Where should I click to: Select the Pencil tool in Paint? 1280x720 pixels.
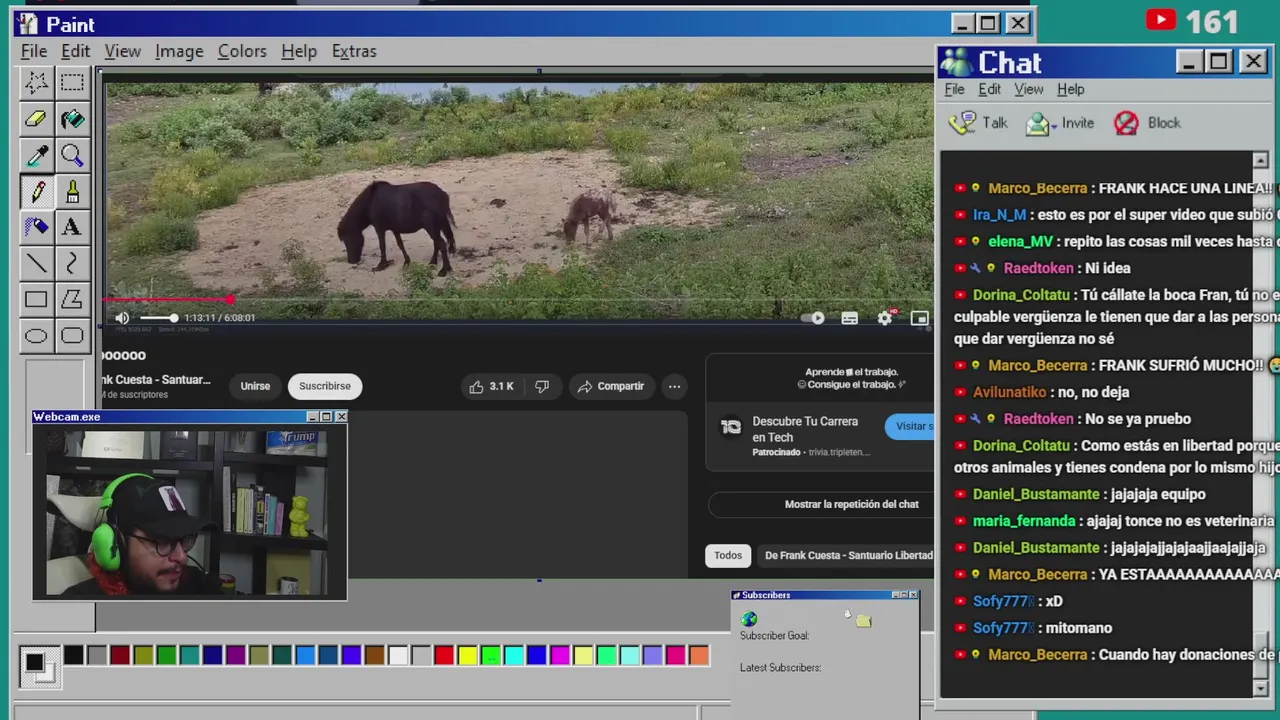coord(36,191)
